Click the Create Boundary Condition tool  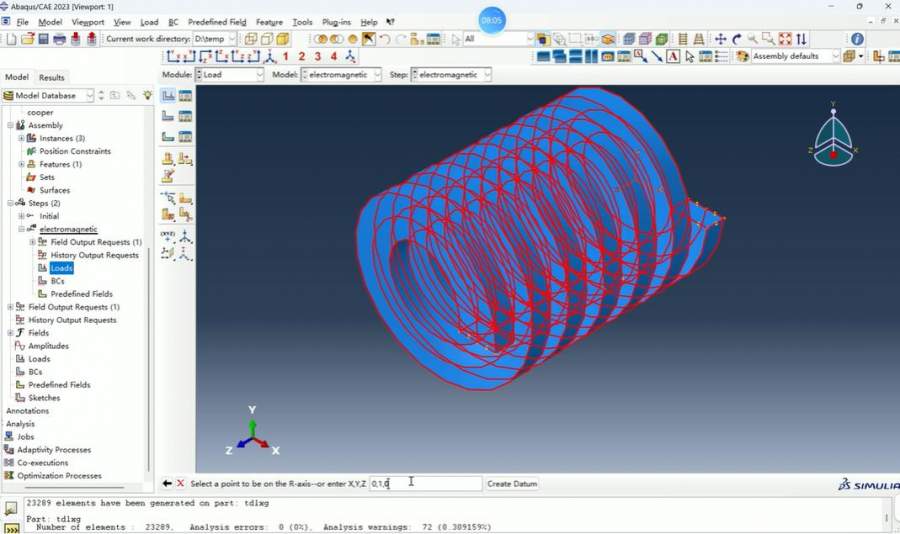(x=169, y=116)
